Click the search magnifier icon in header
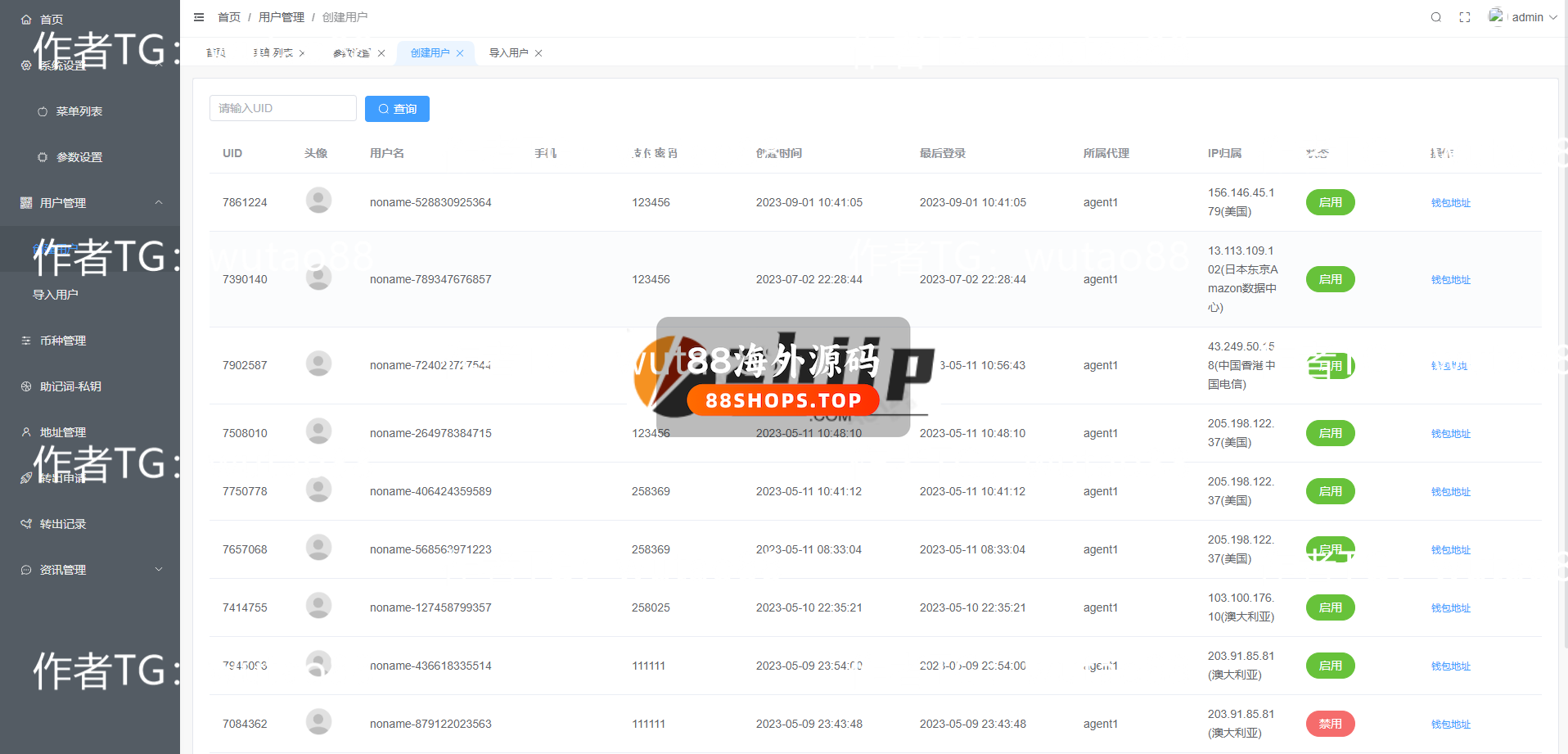This screenshot has width=1568, height=754. [x=1435, y=17]
